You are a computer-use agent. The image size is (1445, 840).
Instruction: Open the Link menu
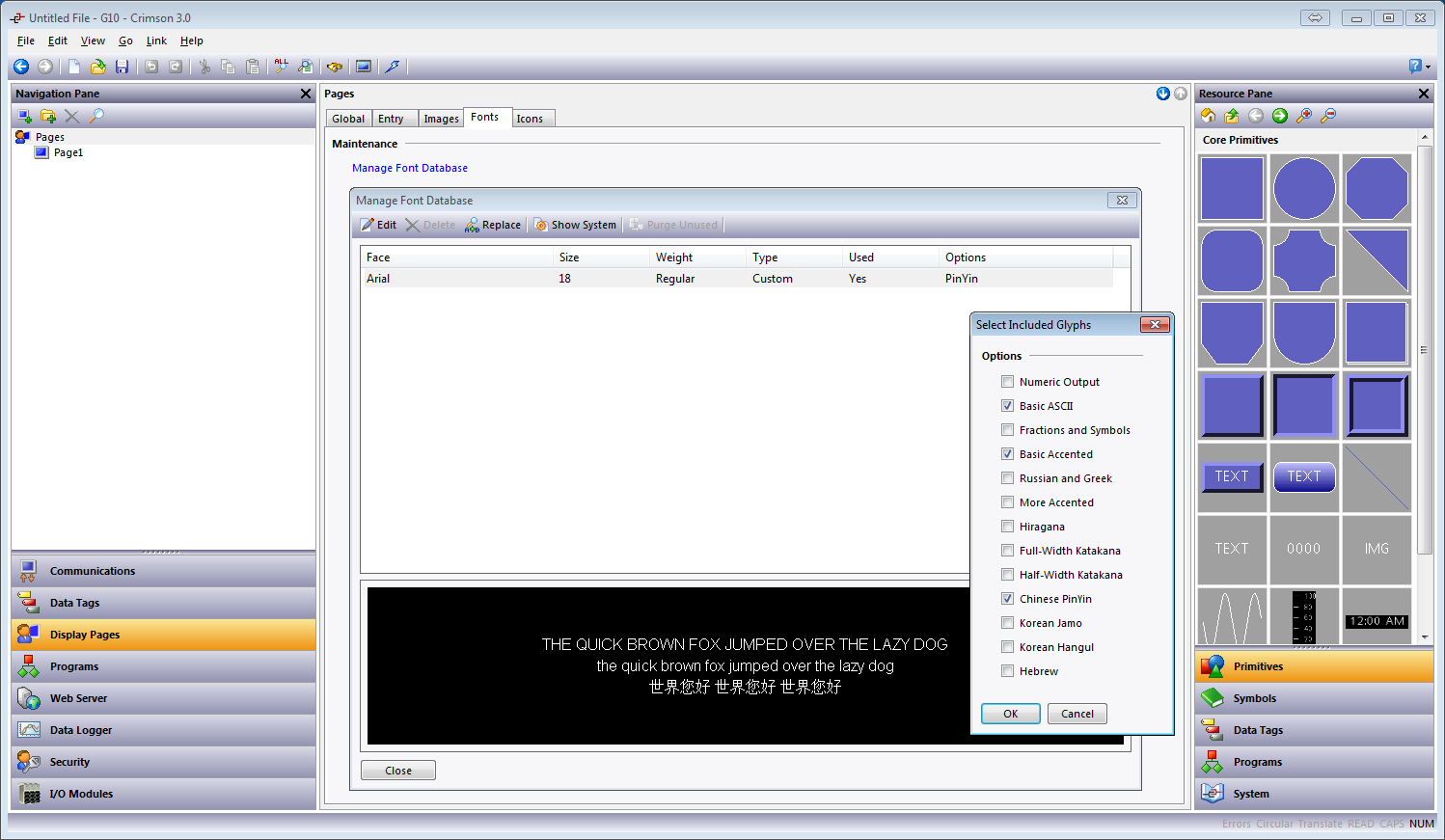click(156, 41)
